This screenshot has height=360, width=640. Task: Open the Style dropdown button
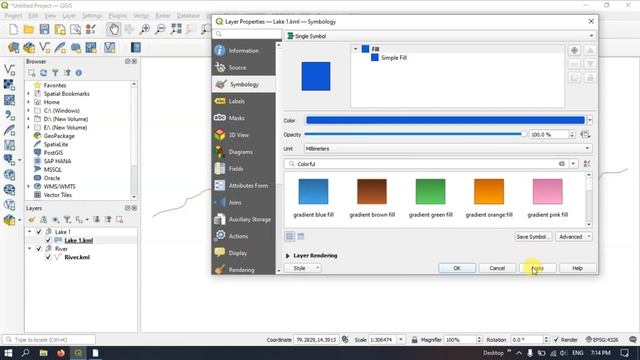302,268
